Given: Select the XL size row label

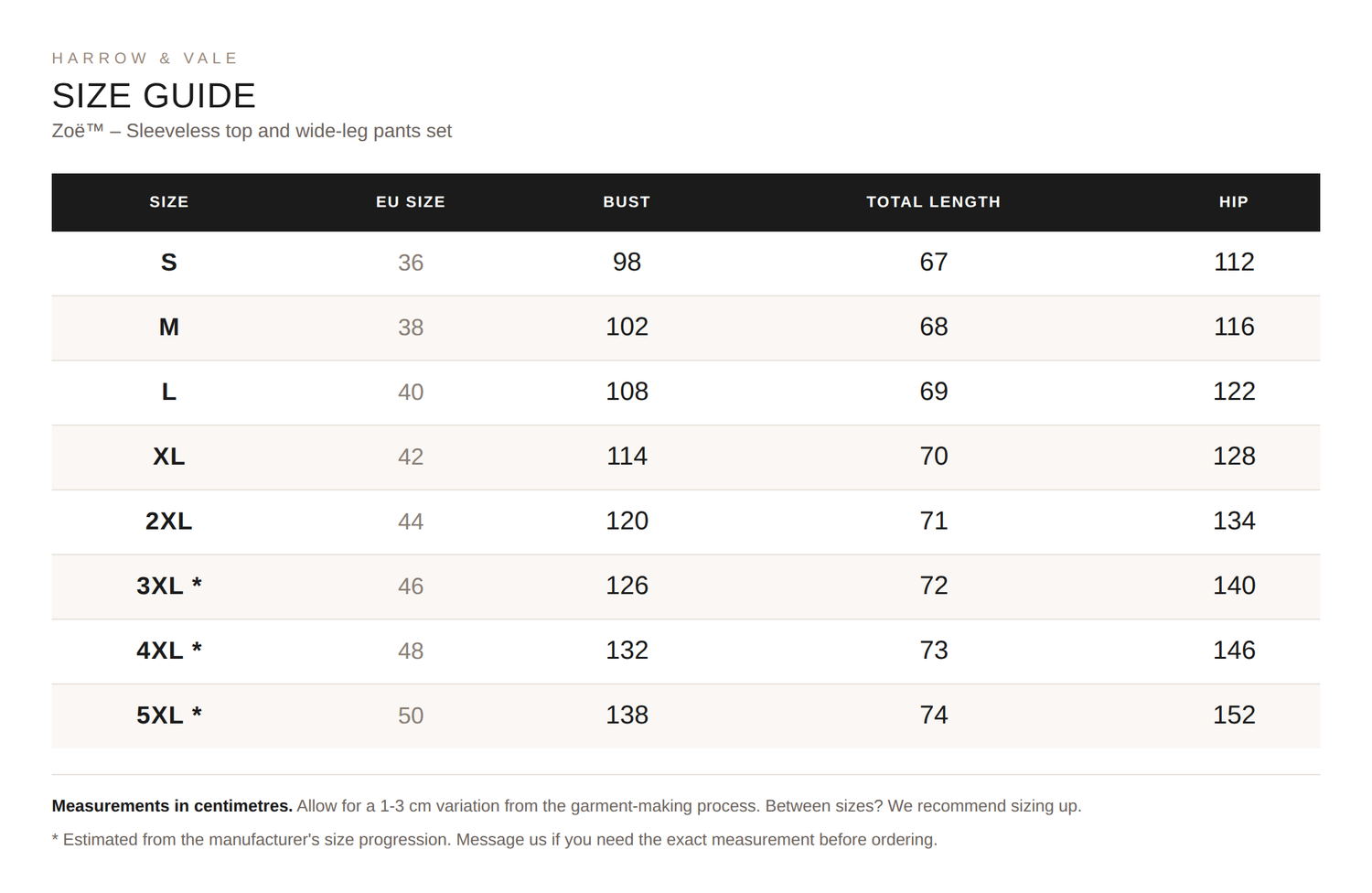Looking at the screenshot, I should pyautogui.click(x=168, y=457).
